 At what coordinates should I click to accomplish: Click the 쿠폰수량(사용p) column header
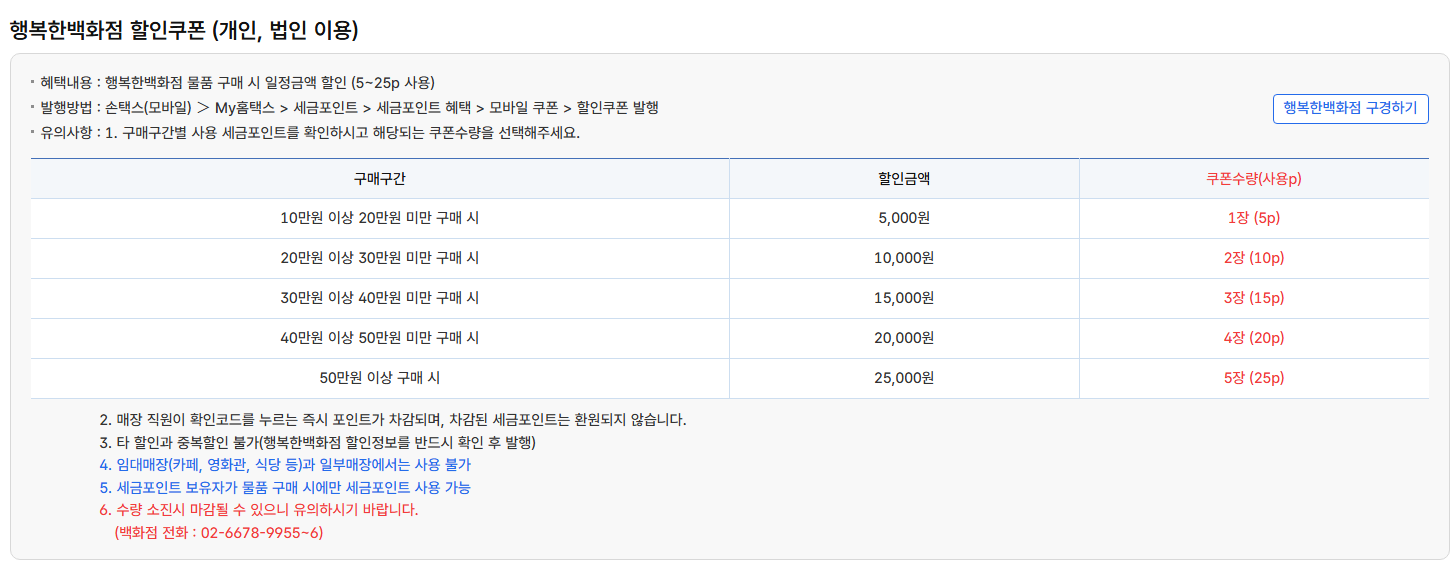(x=1253, y=179)
